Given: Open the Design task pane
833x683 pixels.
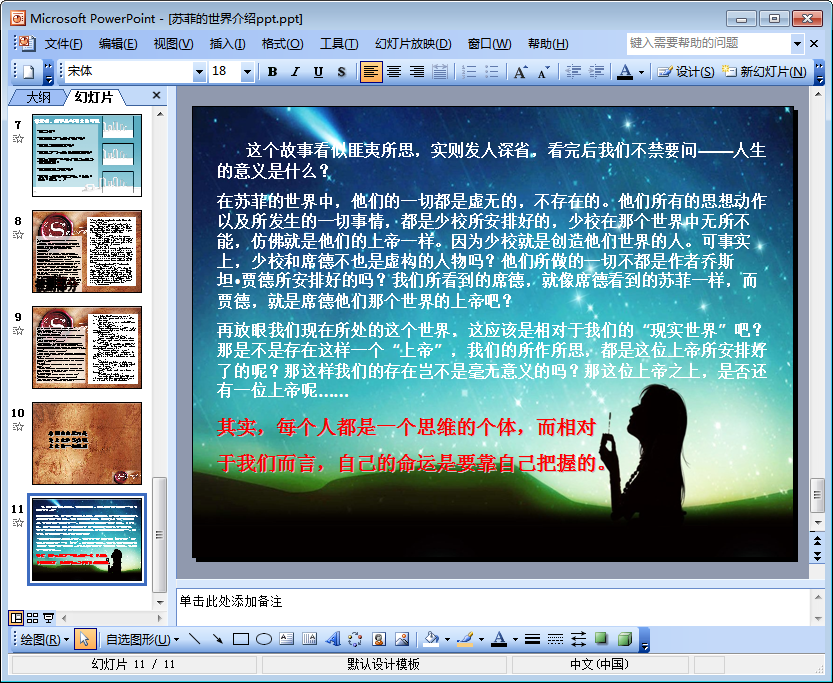Looking at the screenshot, I should (685, 72).
